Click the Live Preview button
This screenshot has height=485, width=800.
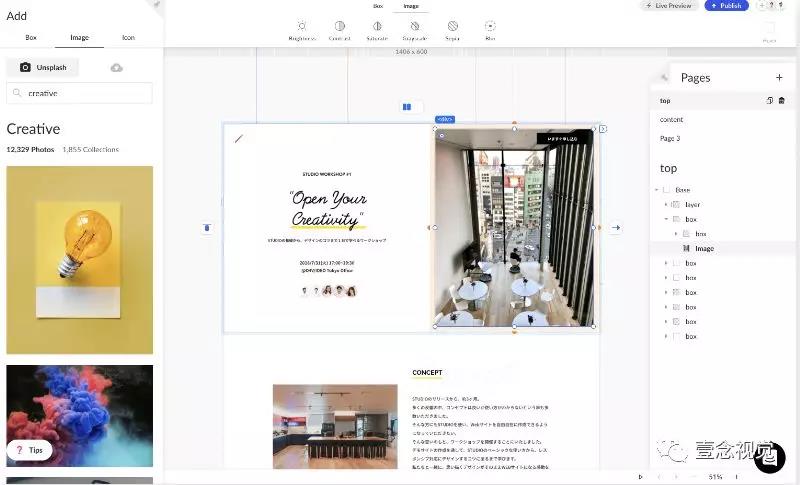(x=669, y=6)
